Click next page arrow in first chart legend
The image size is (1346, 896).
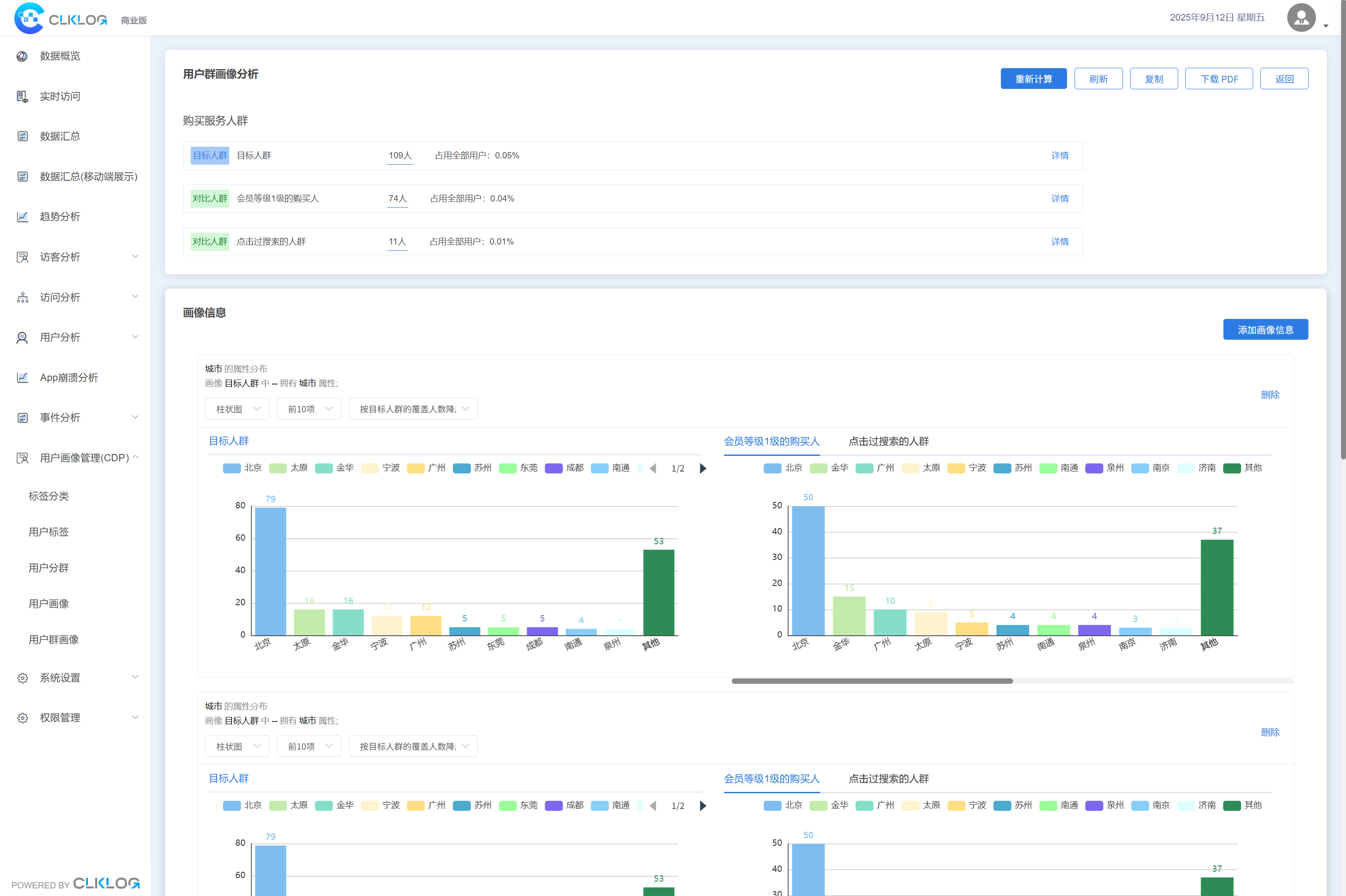703,468
